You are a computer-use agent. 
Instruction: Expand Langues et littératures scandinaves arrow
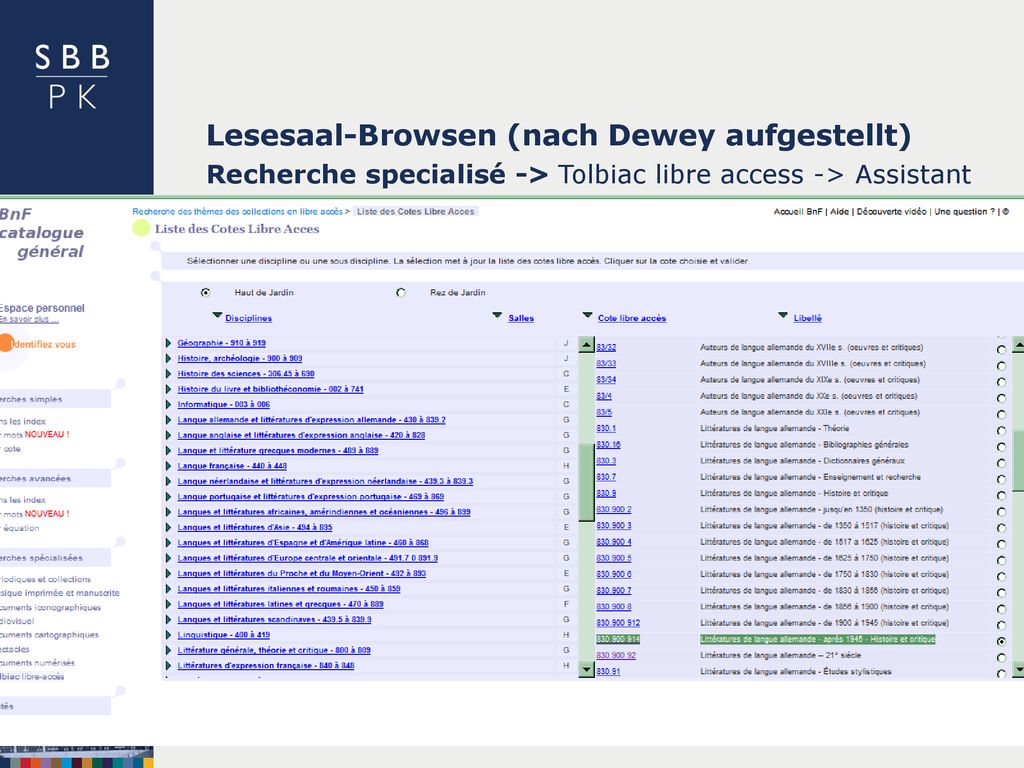point(168,619)
